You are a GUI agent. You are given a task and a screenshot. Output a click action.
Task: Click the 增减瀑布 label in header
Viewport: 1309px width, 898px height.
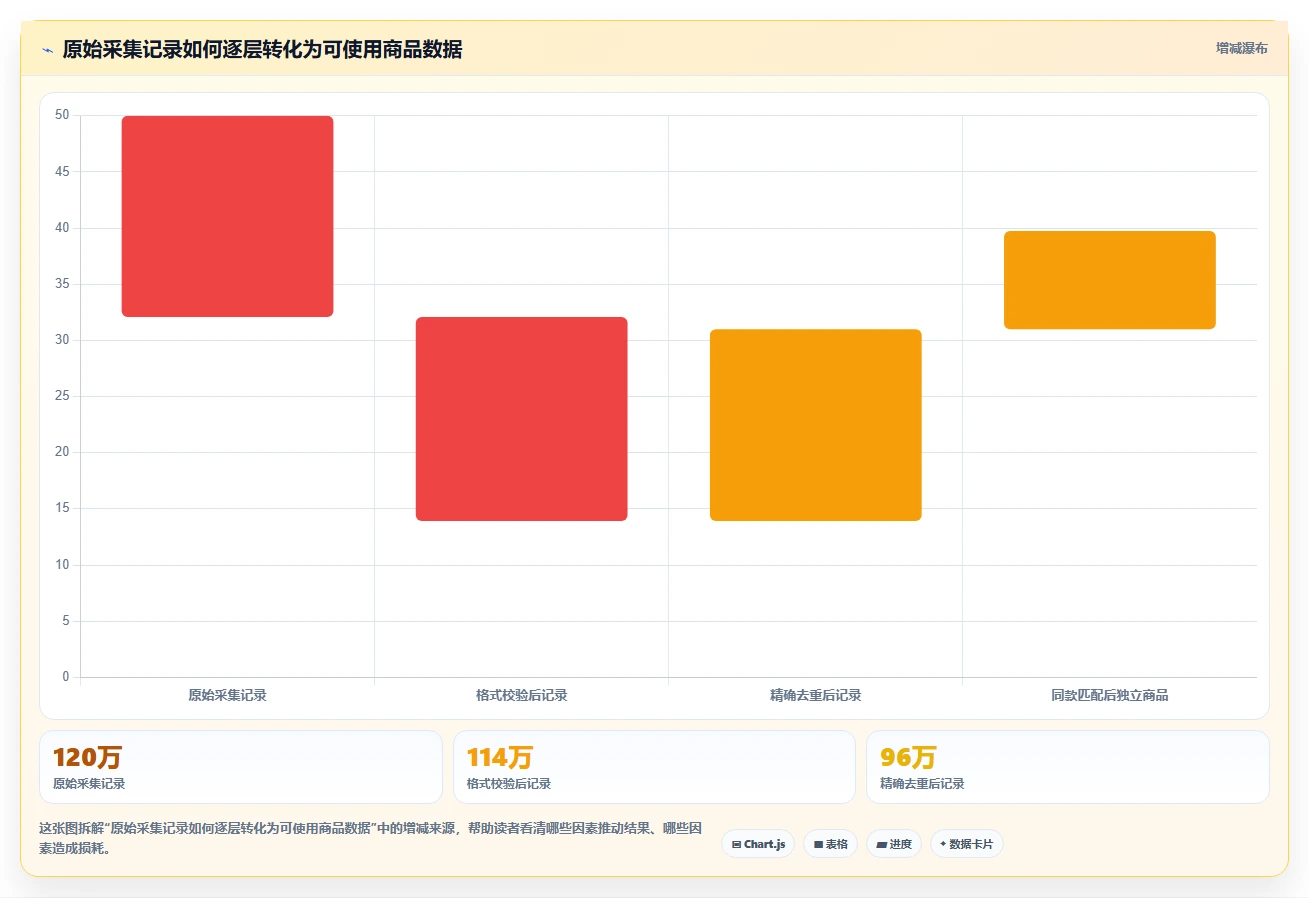tap(1241, 48)
